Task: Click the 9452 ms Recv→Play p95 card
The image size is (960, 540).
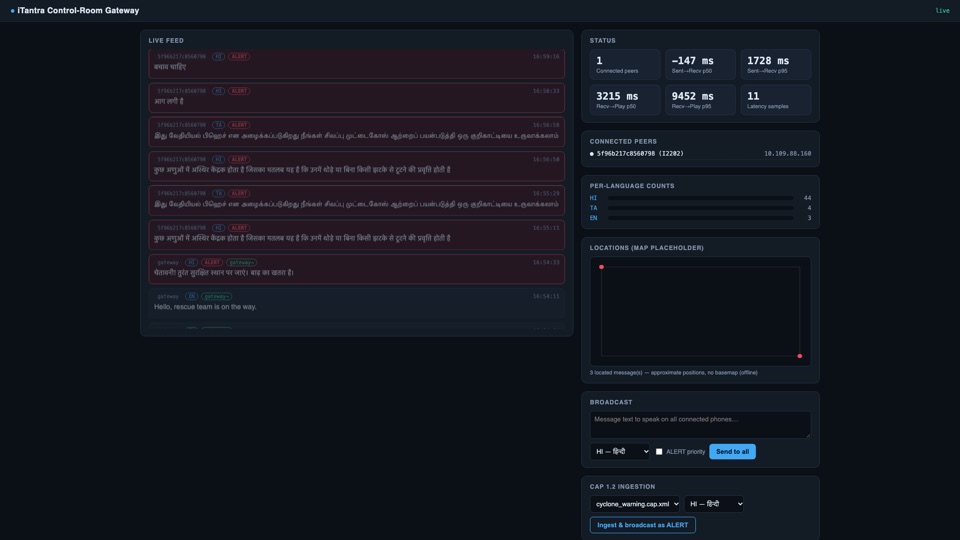Action: (700, 100)
